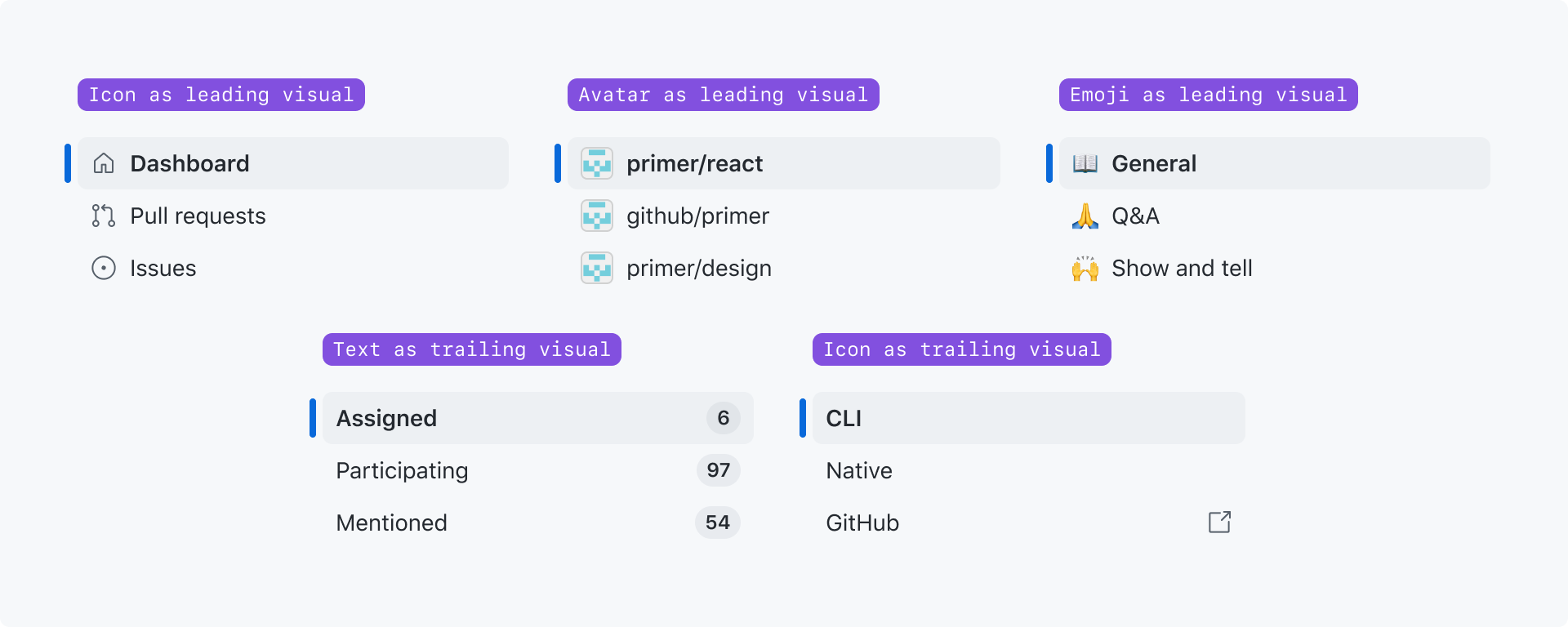The image size is (1568, 627).
Task: Click the primer/react avatar
Action: tap(597, 163)
